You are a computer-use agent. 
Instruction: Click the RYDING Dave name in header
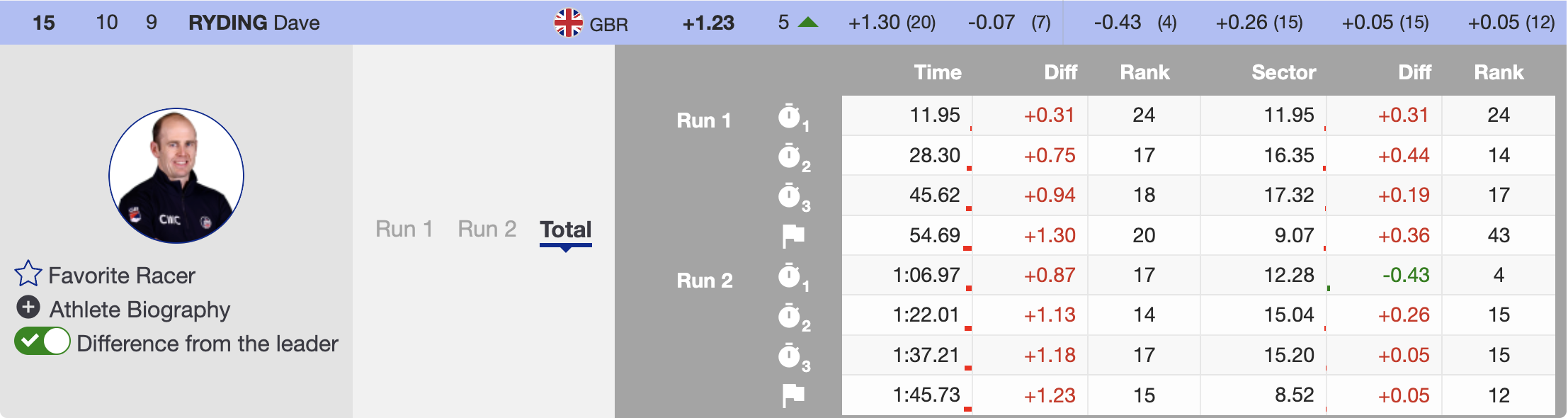point(254,23)
